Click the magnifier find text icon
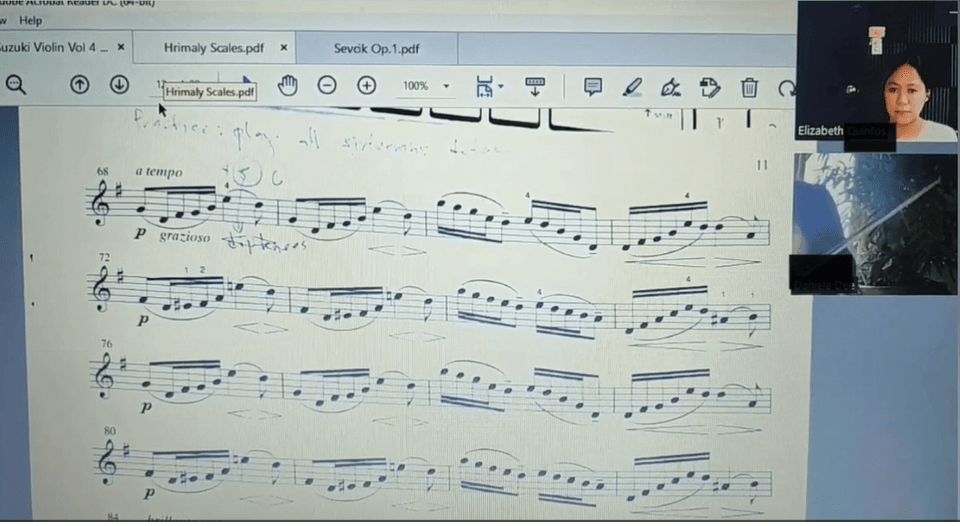This screenshot has width=960, height=526. 15,85
